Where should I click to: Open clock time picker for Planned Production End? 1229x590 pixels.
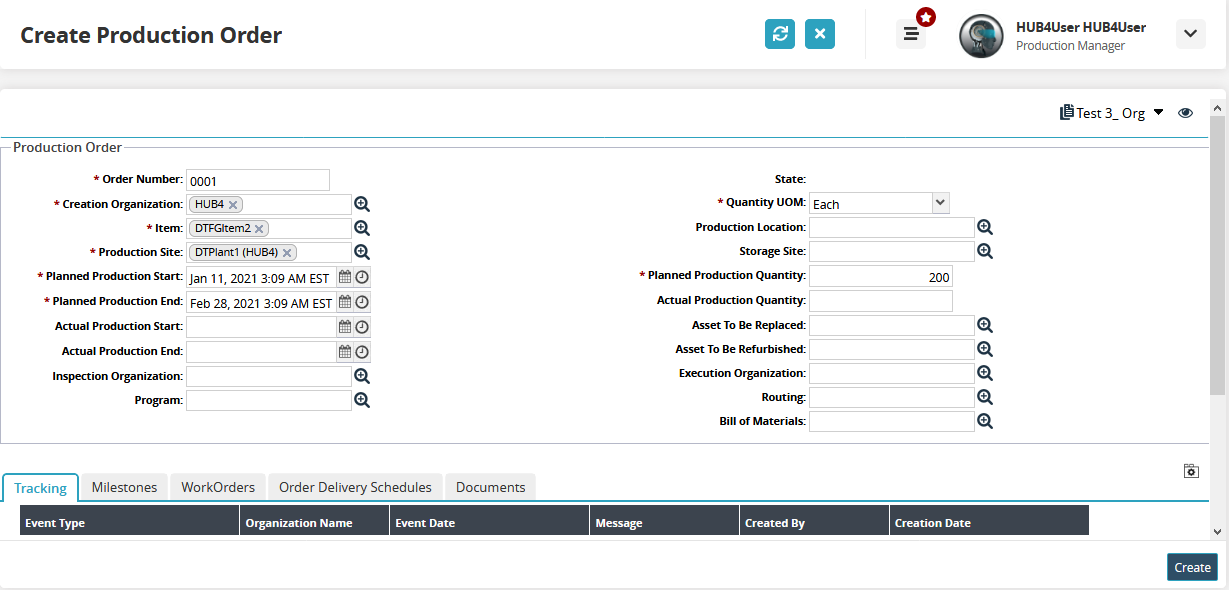362,302
